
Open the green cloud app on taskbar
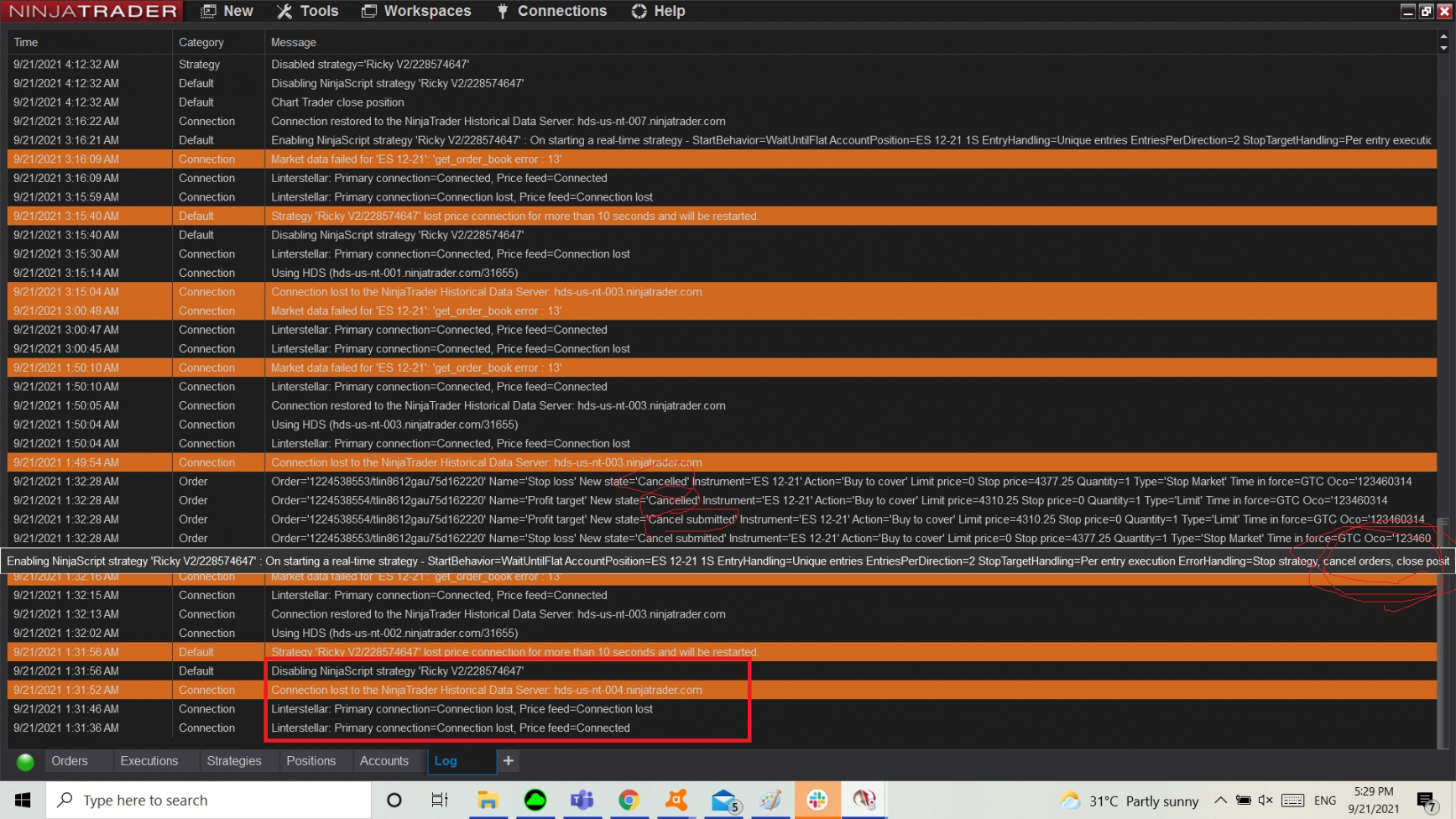(535, 801)
